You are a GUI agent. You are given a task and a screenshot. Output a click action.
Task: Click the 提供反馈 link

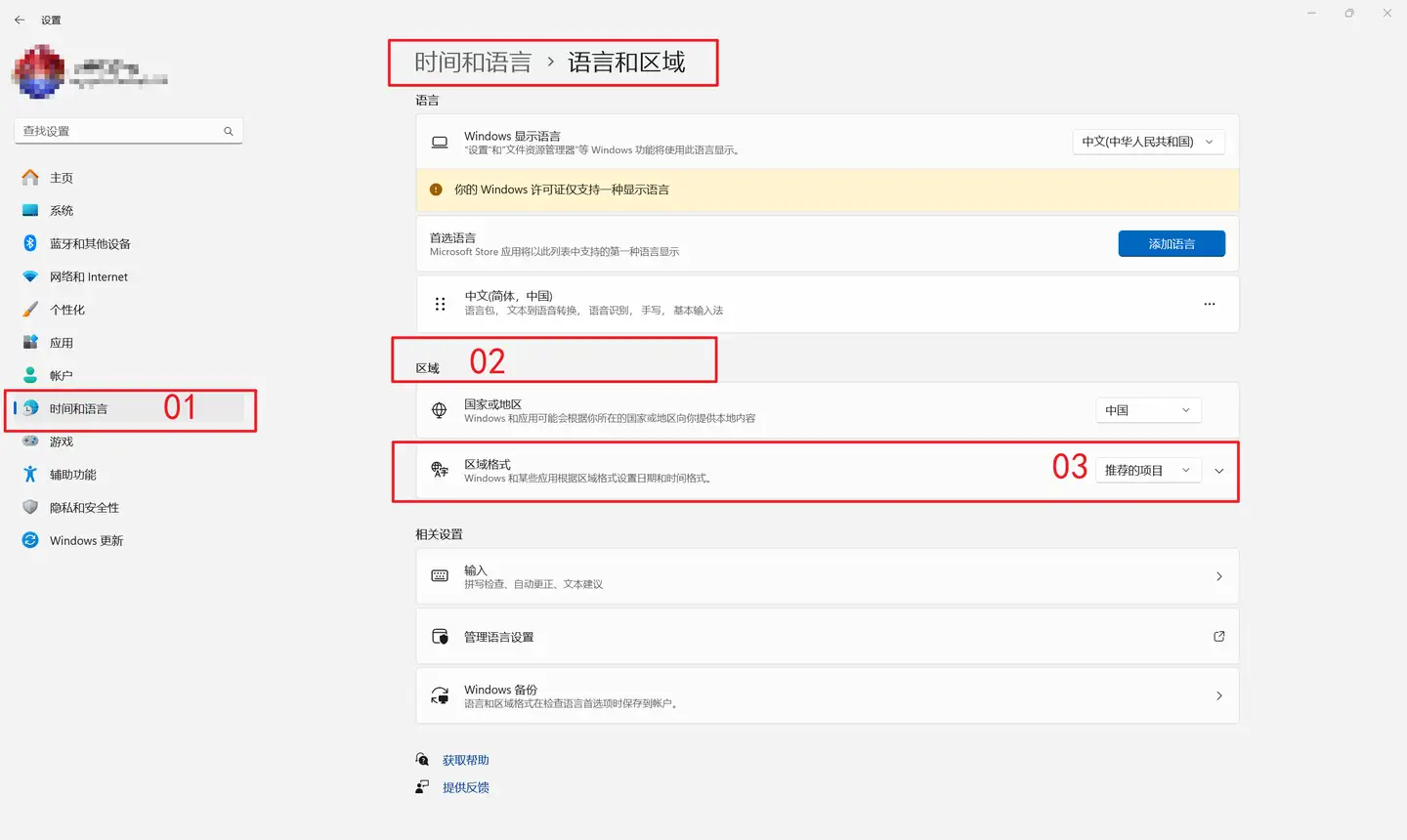pyautogui.click(x=465, y=787)
